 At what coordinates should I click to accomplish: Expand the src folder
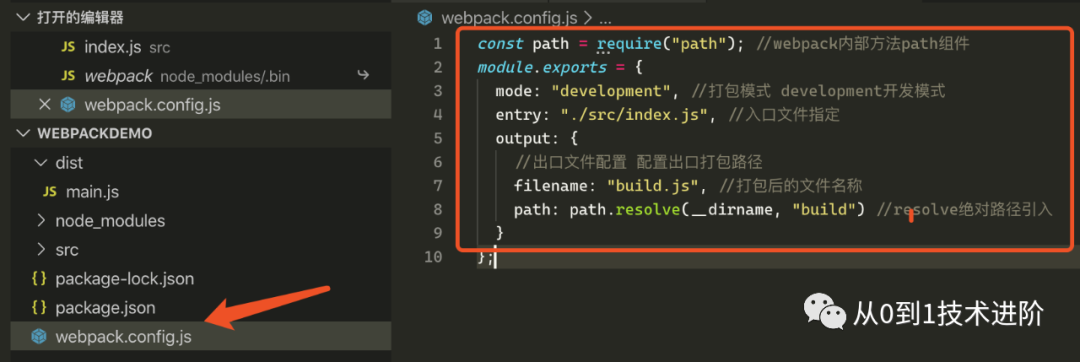[x=41, y=250]
